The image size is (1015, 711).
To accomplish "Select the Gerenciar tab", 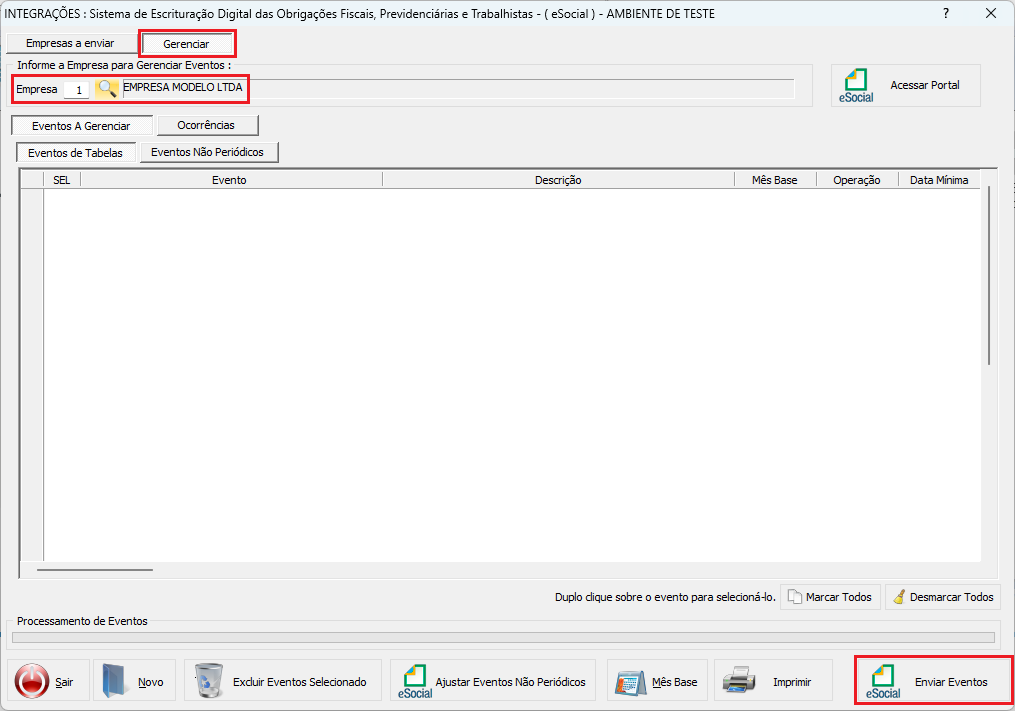I will pos(186,44).
